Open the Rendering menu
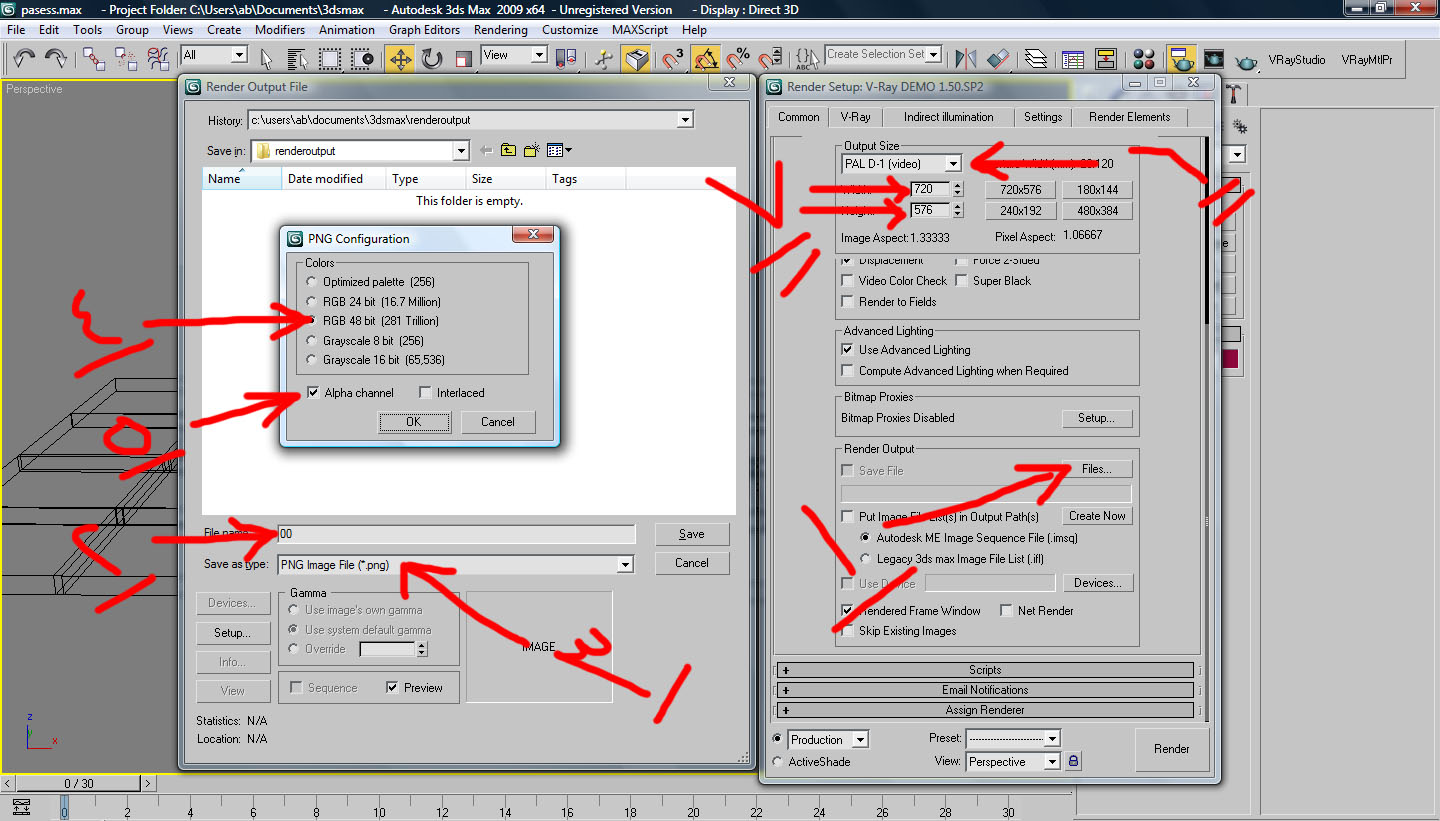1440x821 pixels. (500, 30)
